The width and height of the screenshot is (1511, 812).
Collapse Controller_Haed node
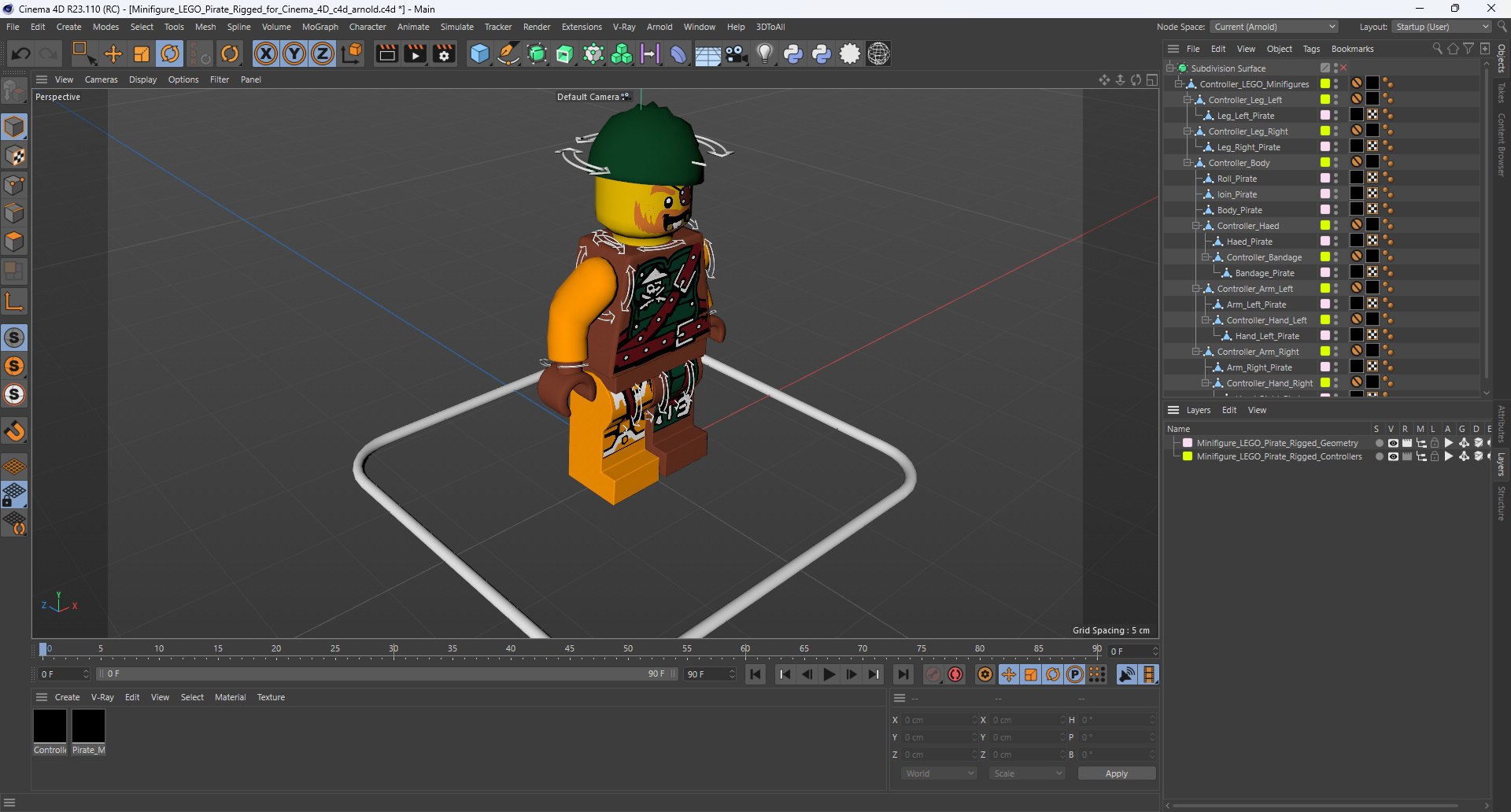[x=1196, y=225]
